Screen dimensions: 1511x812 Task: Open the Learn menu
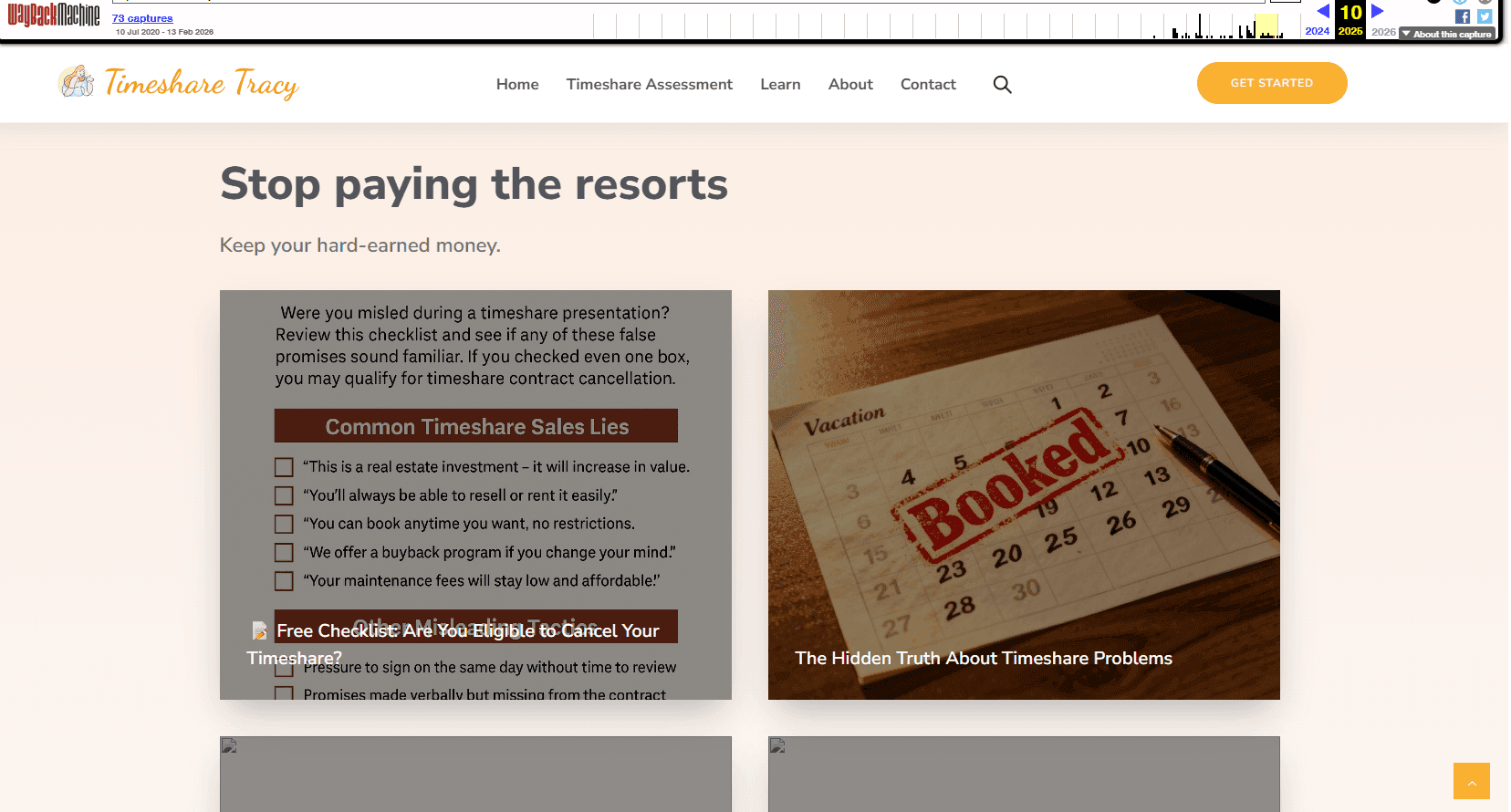click(x=780, y=84)
